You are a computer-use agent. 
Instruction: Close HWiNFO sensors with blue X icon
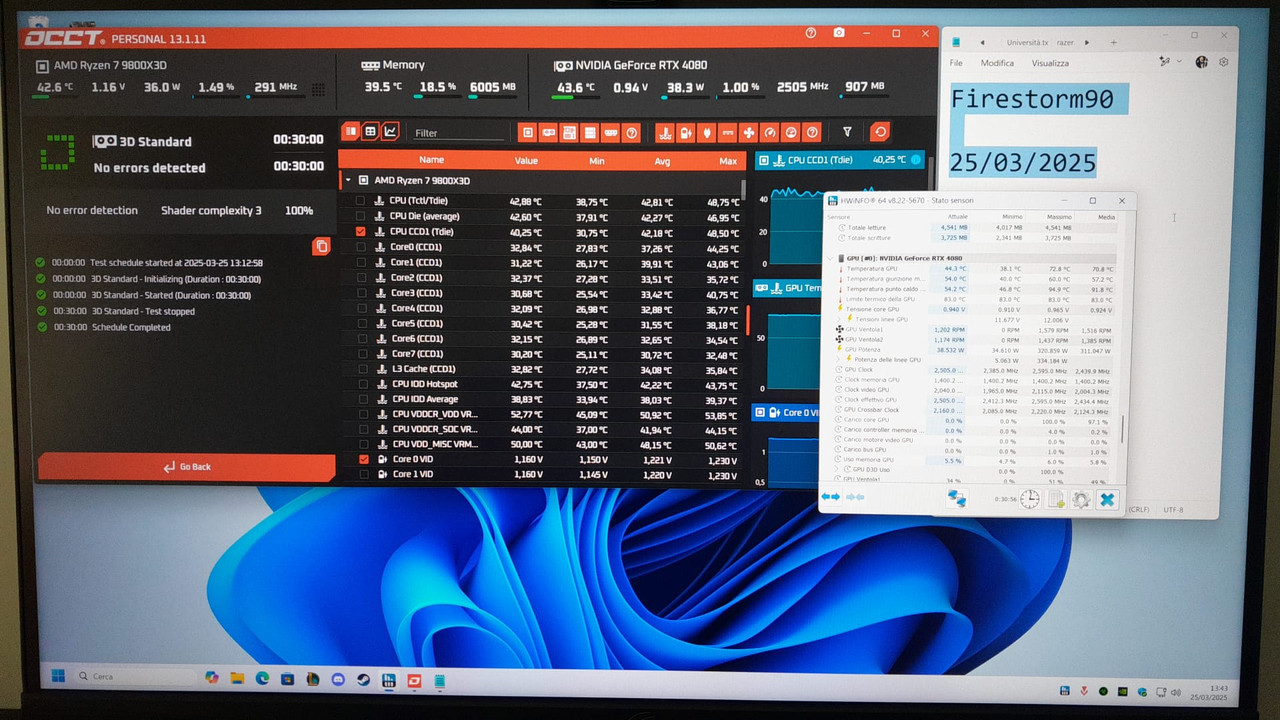point(1107,499)
